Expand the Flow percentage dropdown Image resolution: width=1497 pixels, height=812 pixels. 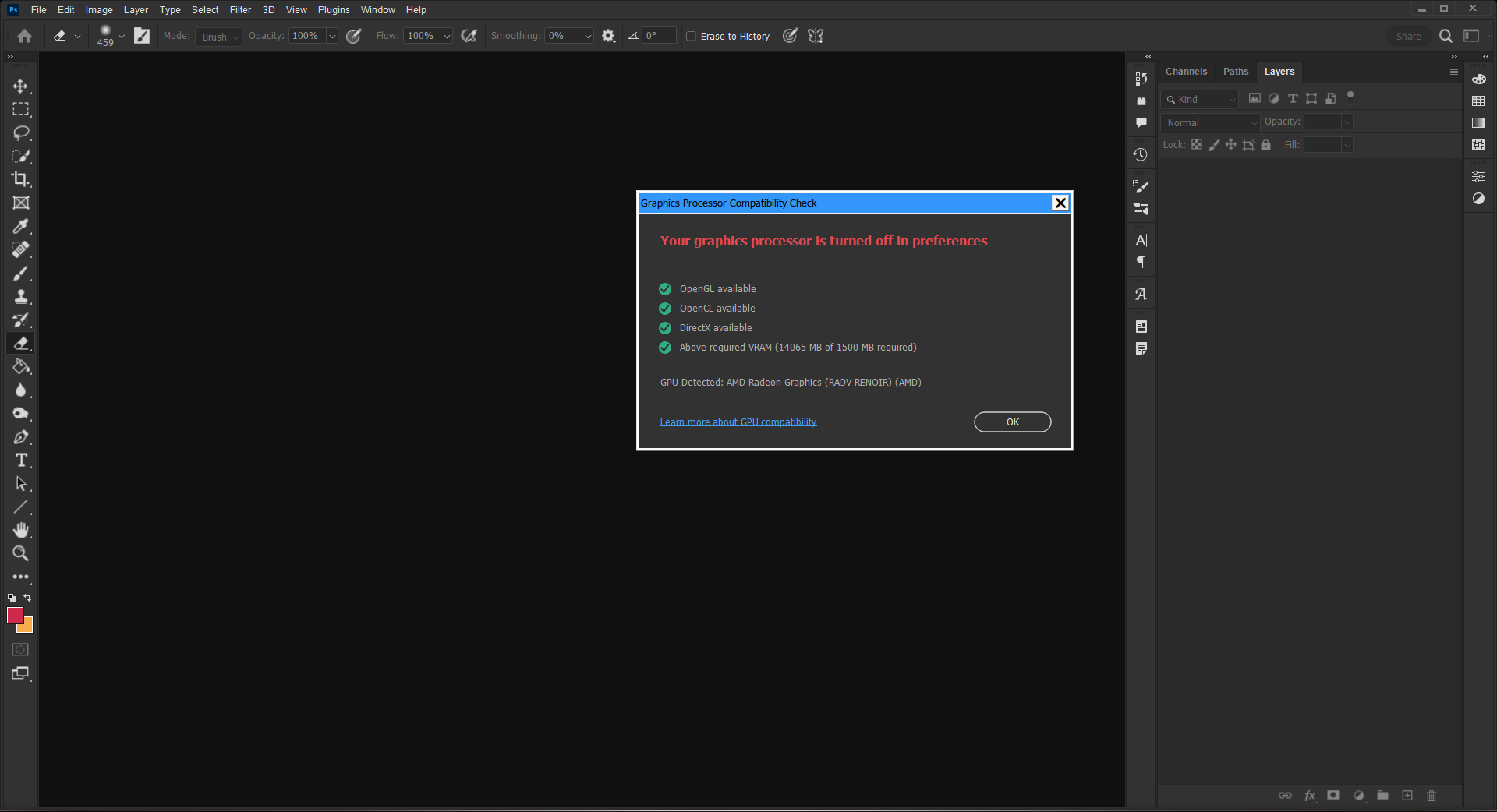447,36
